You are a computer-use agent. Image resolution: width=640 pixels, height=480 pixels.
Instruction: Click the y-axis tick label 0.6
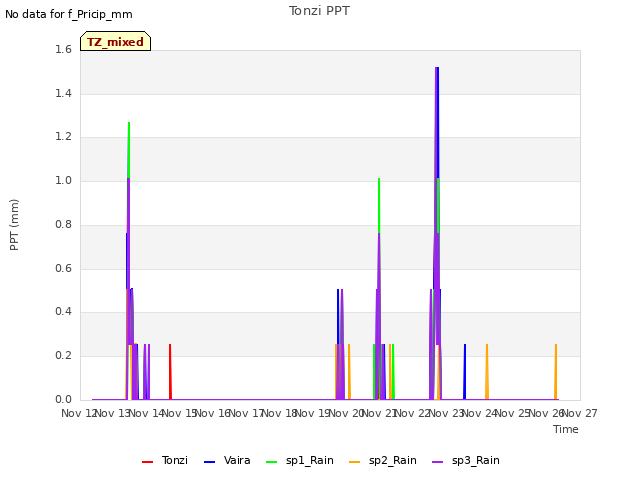point(63,269)
